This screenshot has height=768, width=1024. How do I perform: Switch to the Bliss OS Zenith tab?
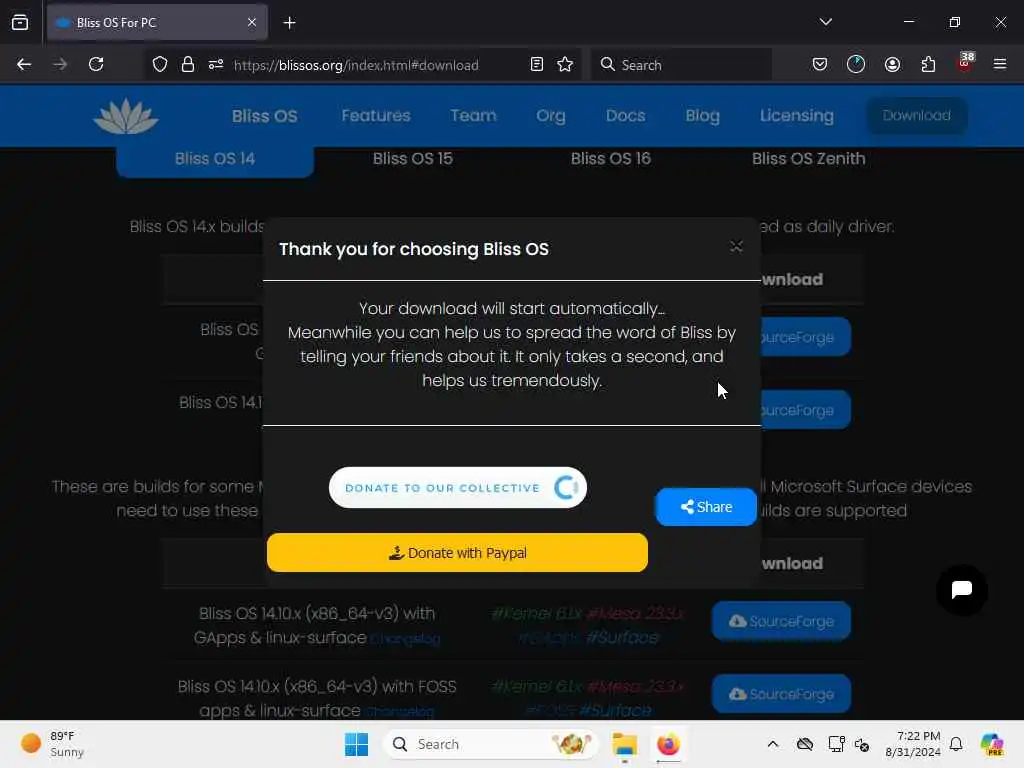pos(808,159)
